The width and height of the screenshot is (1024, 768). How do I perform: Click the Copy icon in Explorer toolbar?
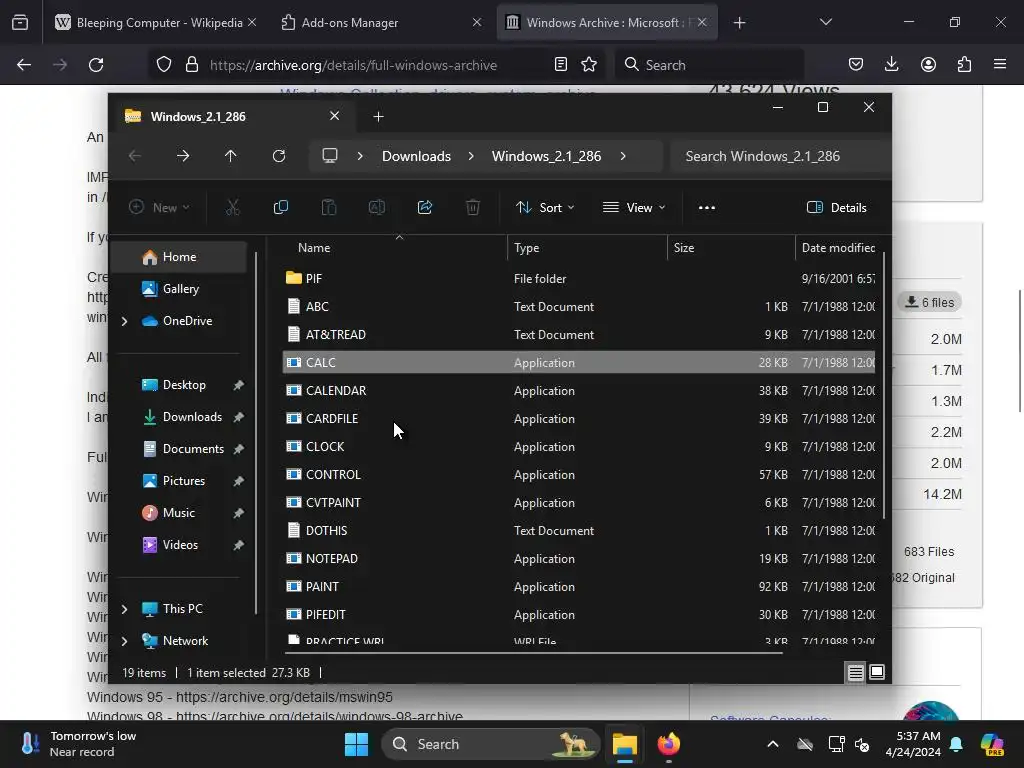click(281, 208)
